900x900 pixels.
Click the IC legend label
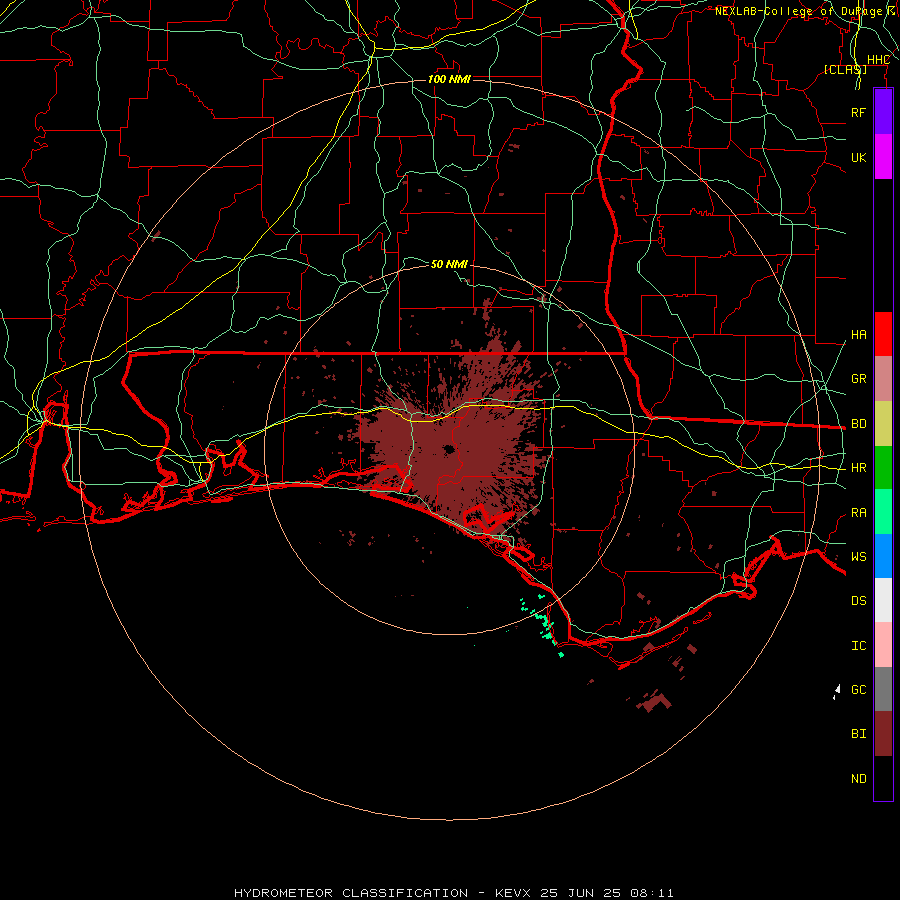858,646
